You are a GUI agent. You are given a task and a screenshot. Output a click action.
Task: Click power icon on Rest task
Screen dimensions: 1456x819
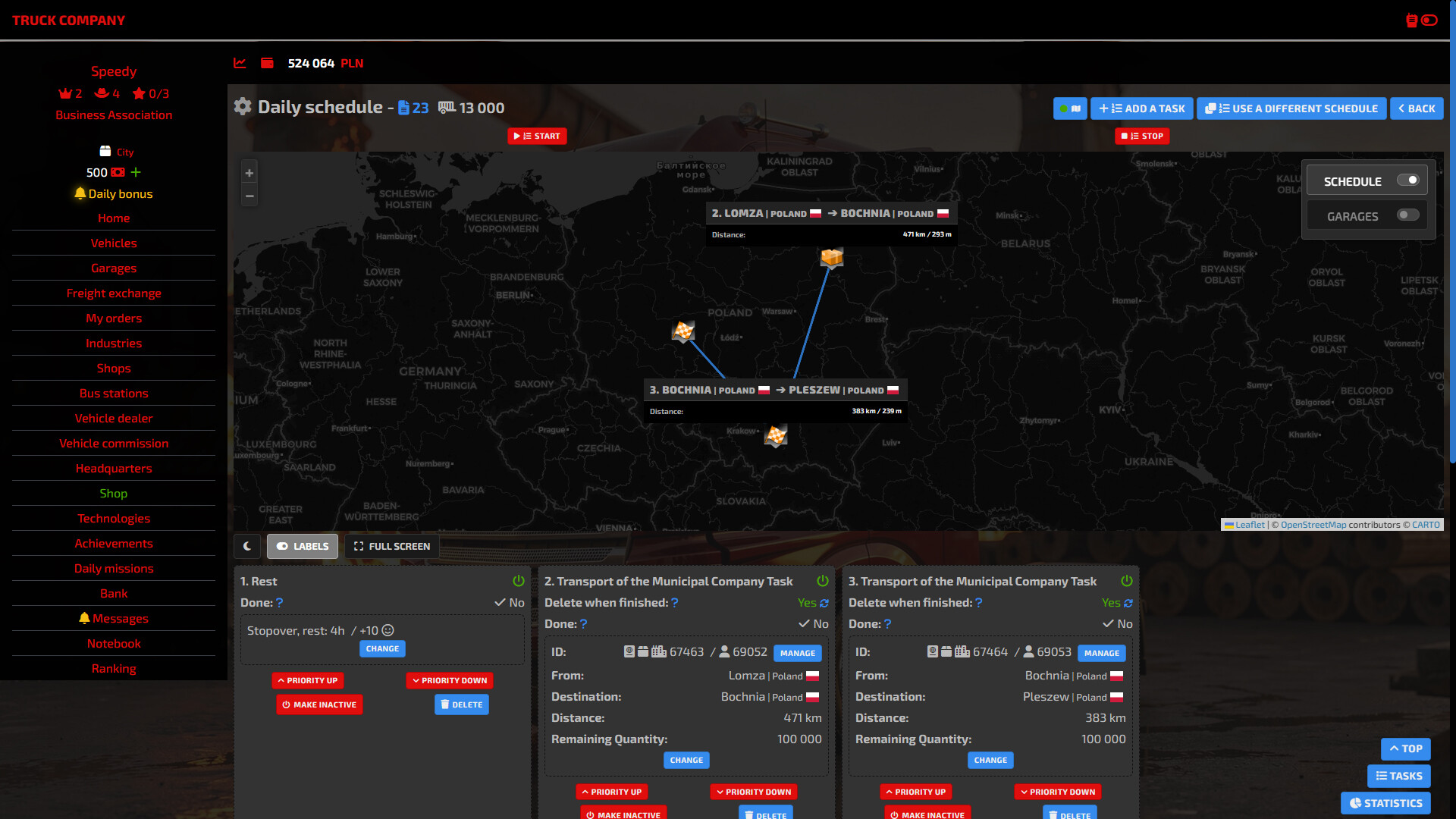[519, 581]
